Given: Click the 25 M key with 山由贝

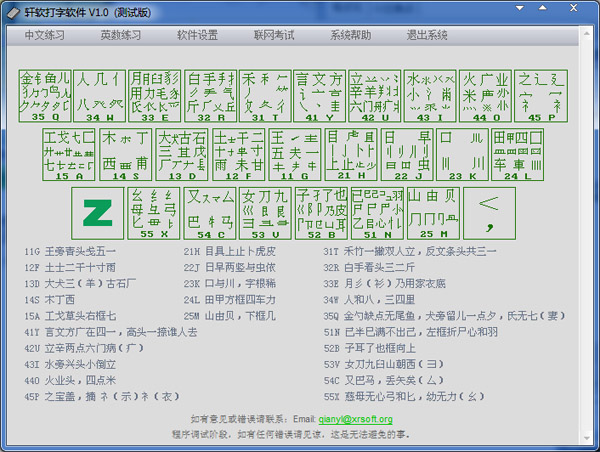Looking at the screenshot, I should pos(430,212).
